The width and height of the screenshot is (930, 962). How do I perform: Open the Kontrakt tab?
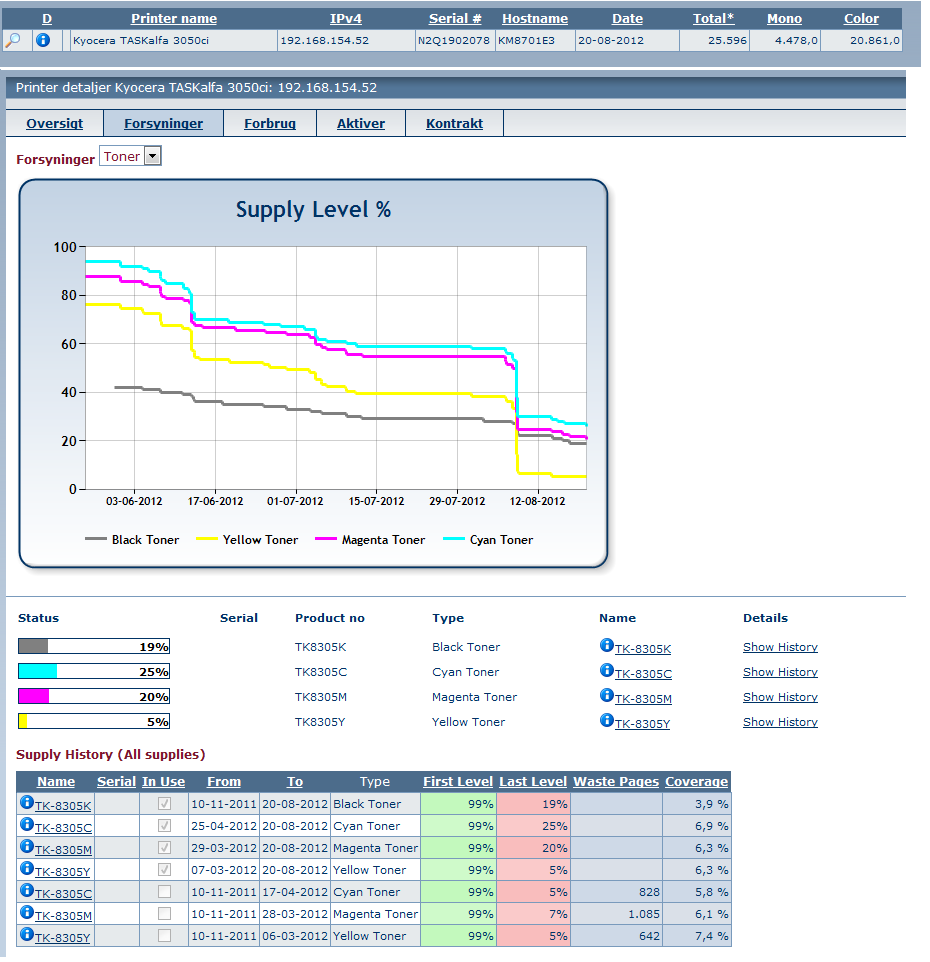pyautogui.click(x=454, y=124)
